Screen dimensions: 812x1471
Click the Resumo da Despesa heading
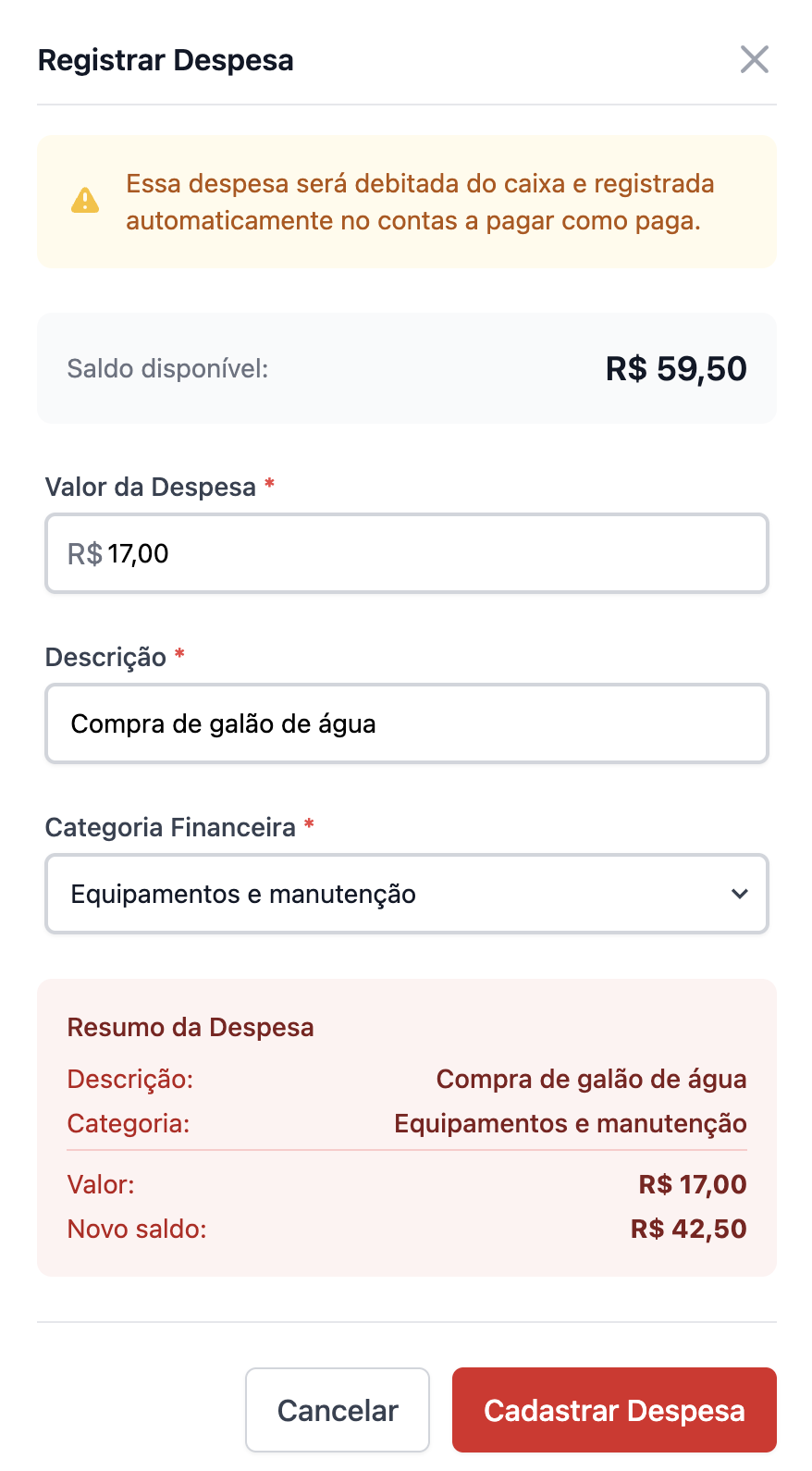coord(191,1027)
